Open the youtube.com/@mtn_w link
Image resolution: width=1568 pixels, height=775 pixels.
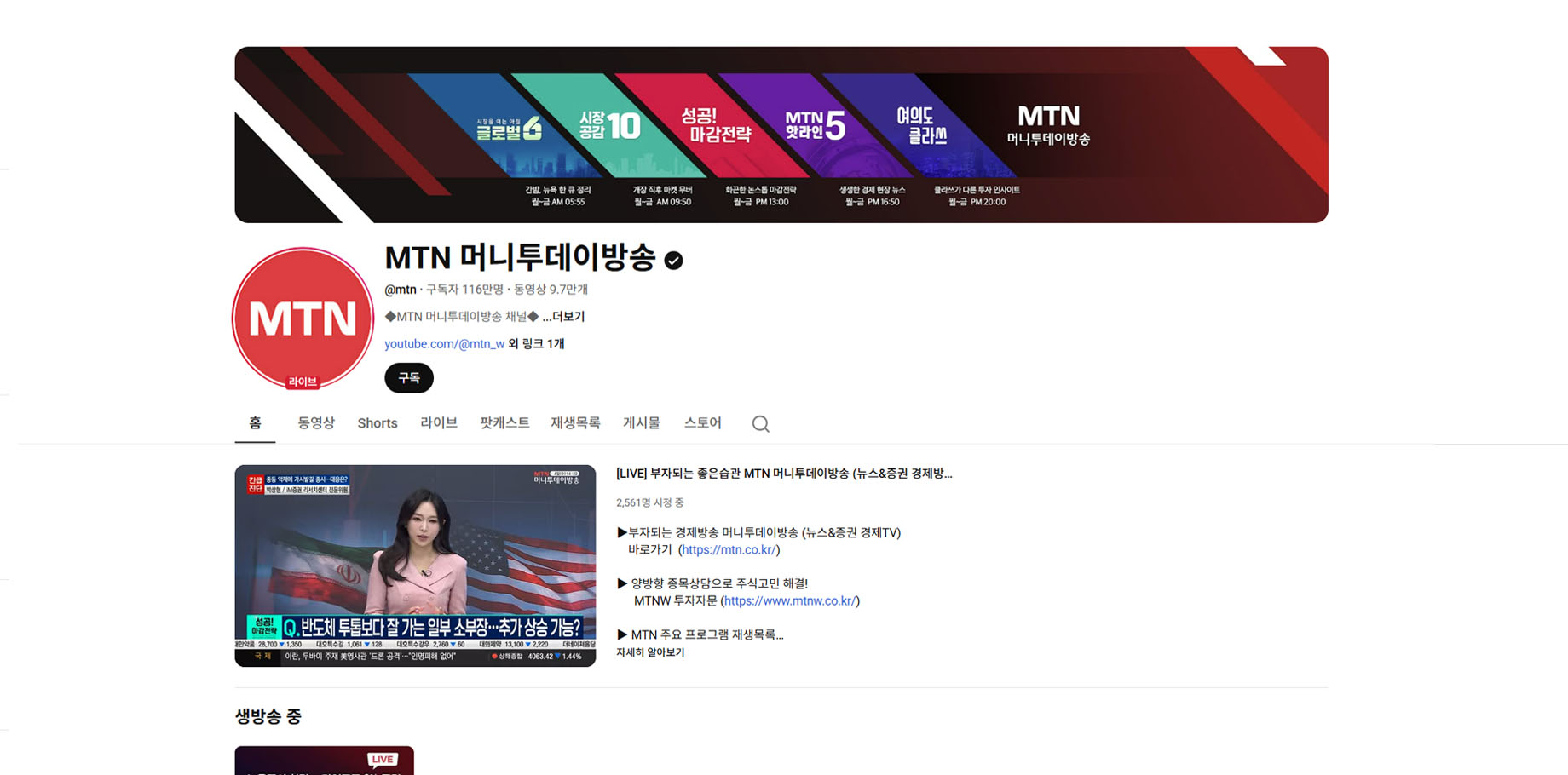(444, 344)
